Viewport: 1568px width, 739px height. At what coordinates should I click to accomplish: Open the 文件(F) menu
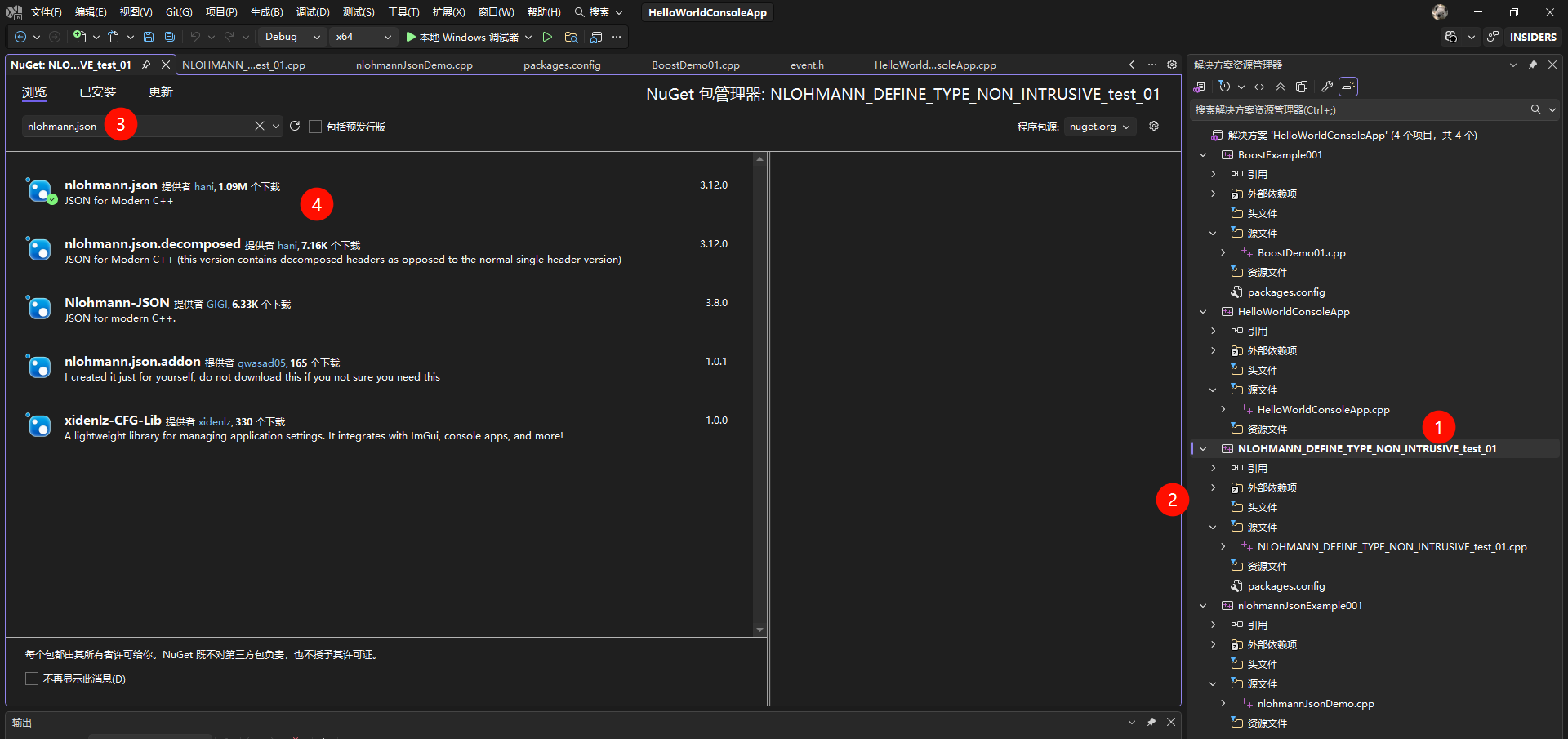pyautogui.click(x=46, y=12)
